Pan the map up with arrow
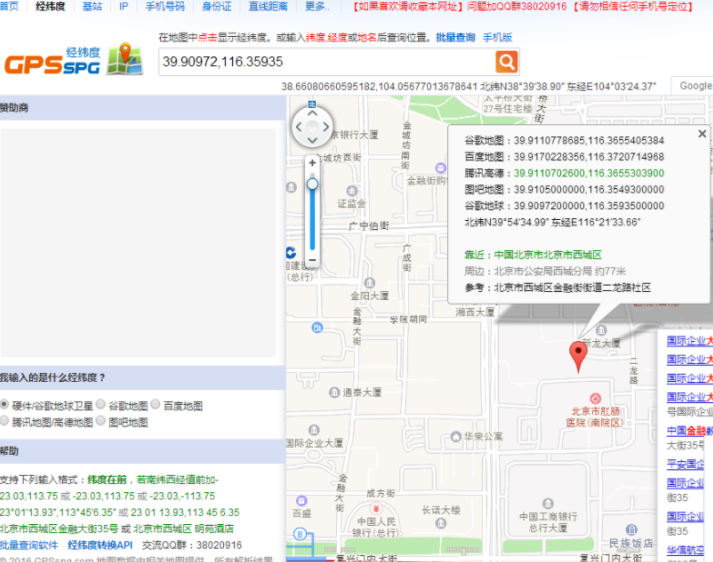Screen dimensions: 713x562 tap(312, 113)
